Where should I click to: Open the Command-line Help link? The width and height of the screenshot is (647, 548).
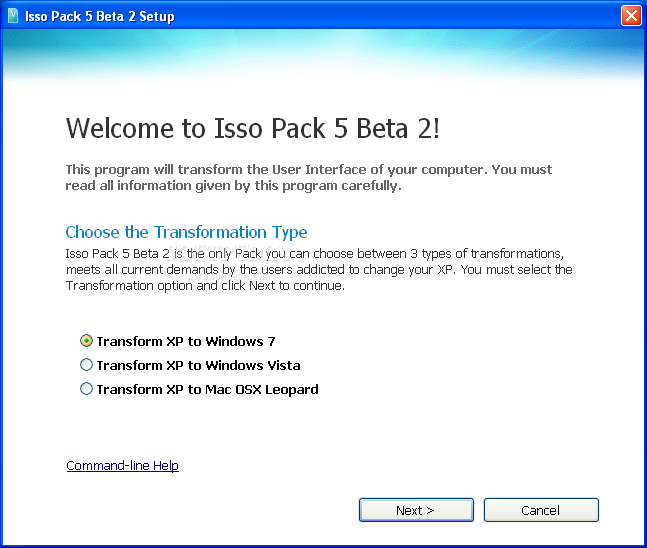point(122,466)
